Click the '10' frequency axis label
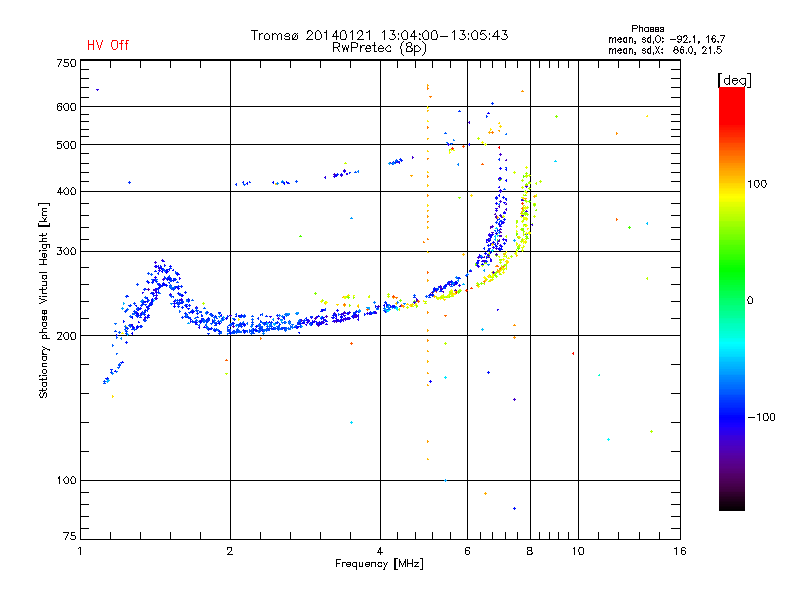Image resolution: width=800 pixels, height=600 pixels. pyautogui.click(x=578, y=551)
